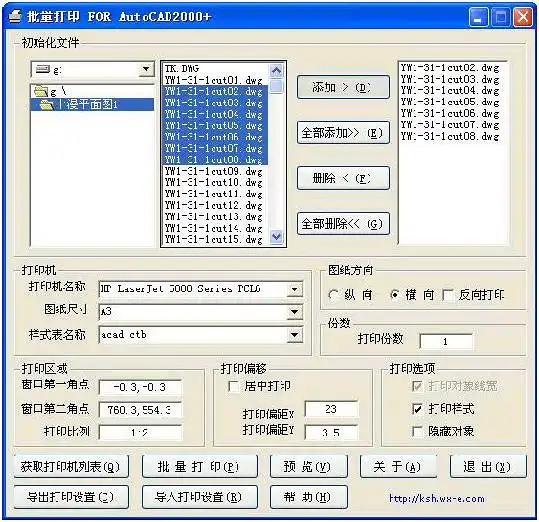This screenshot has height=522, width=539.
Task: Open the printer name dropdown
Action: [295, 289]
